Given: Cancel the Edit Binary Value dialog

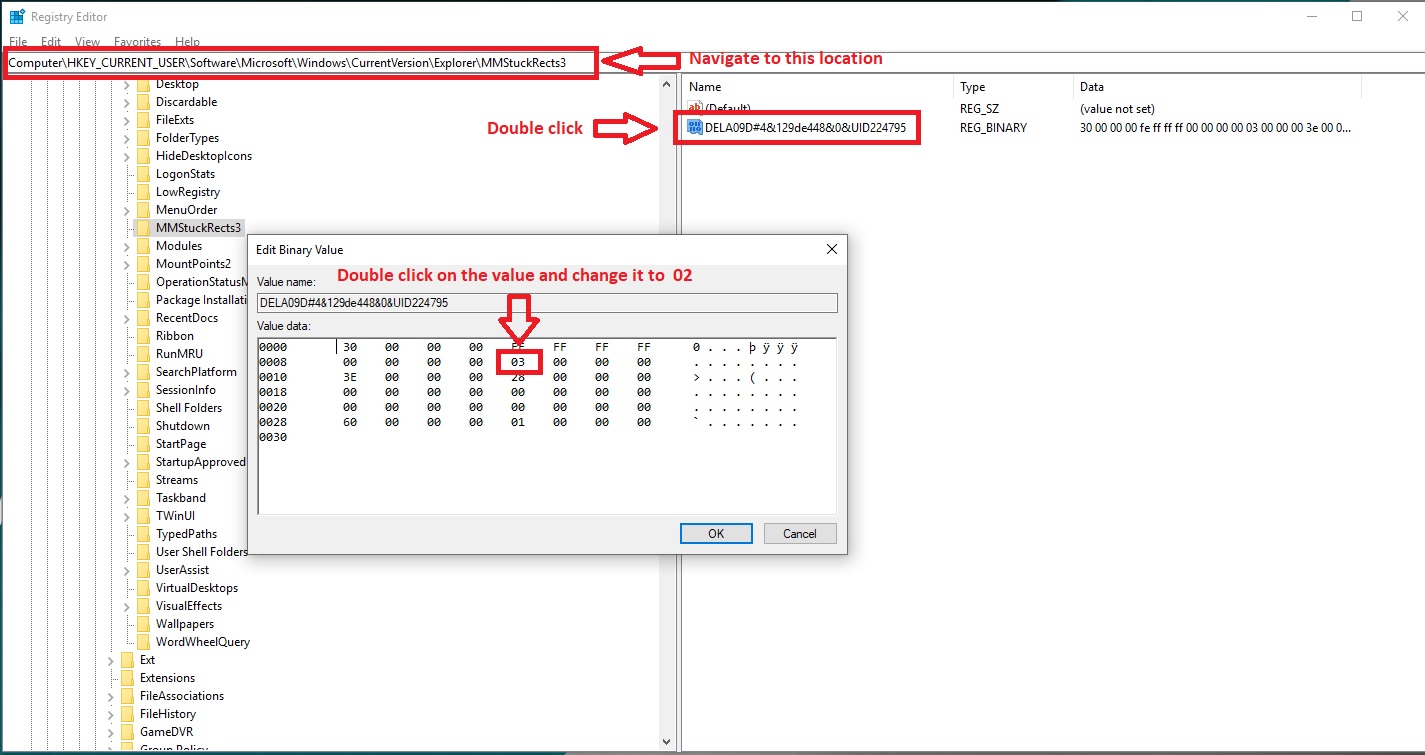Looking at the screenshot, I should (800, 534).
